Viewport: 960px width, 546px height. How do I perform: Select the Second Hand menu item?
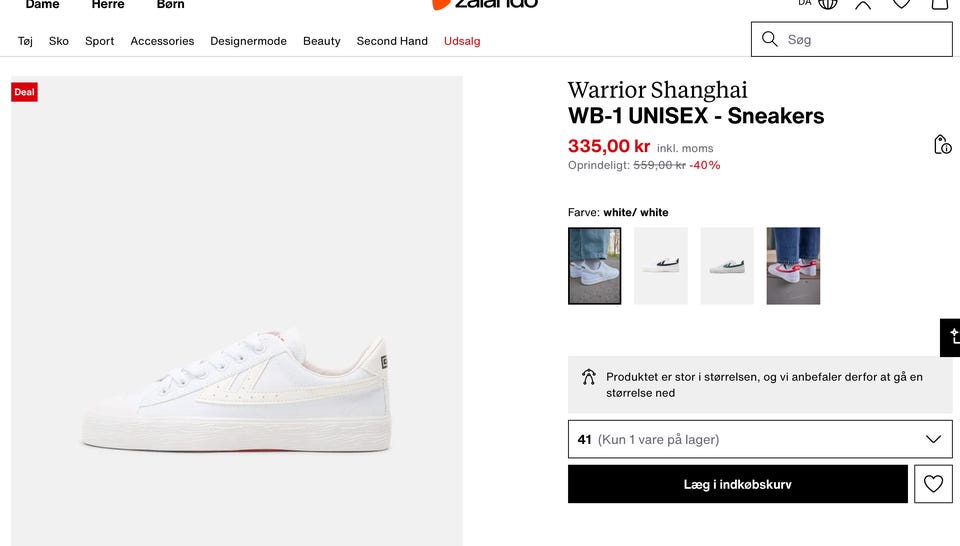click(x=392, y=41)
